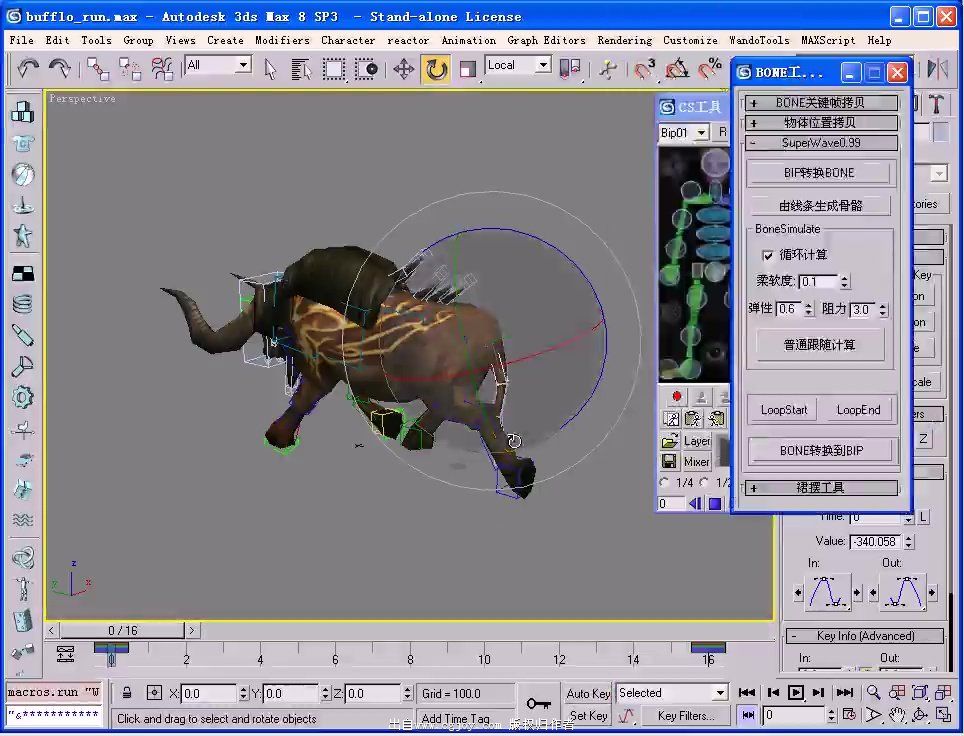Click frame 8 on the timeline

[410, 659]
